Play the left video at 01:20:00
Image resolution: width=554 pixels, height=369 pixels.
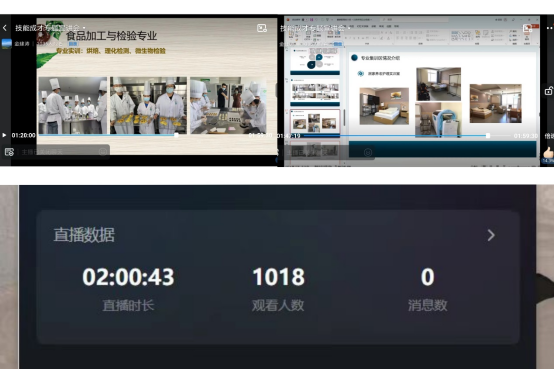point(4,135)
